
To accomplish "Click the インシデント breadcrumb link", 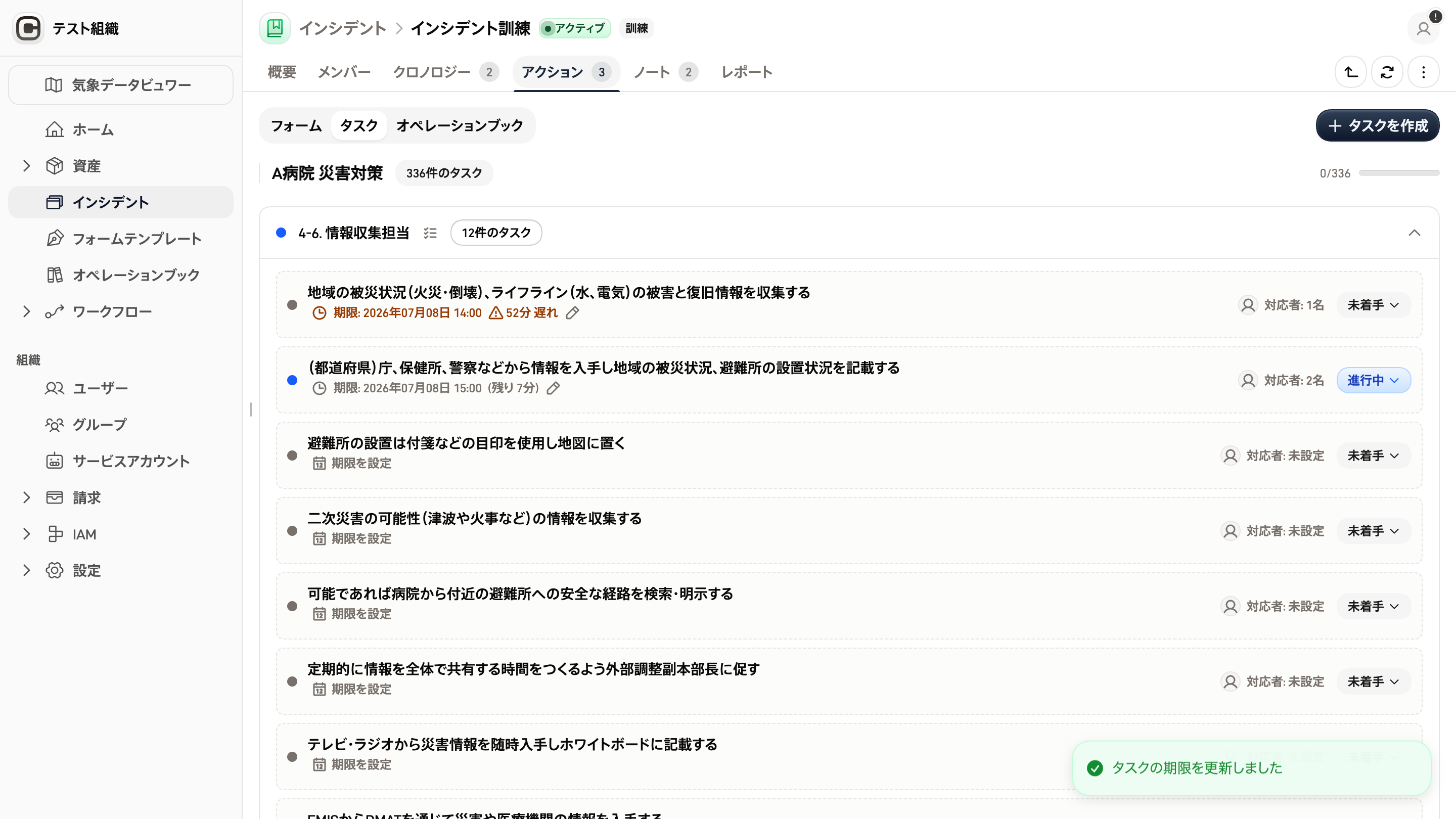I will 343,28.
